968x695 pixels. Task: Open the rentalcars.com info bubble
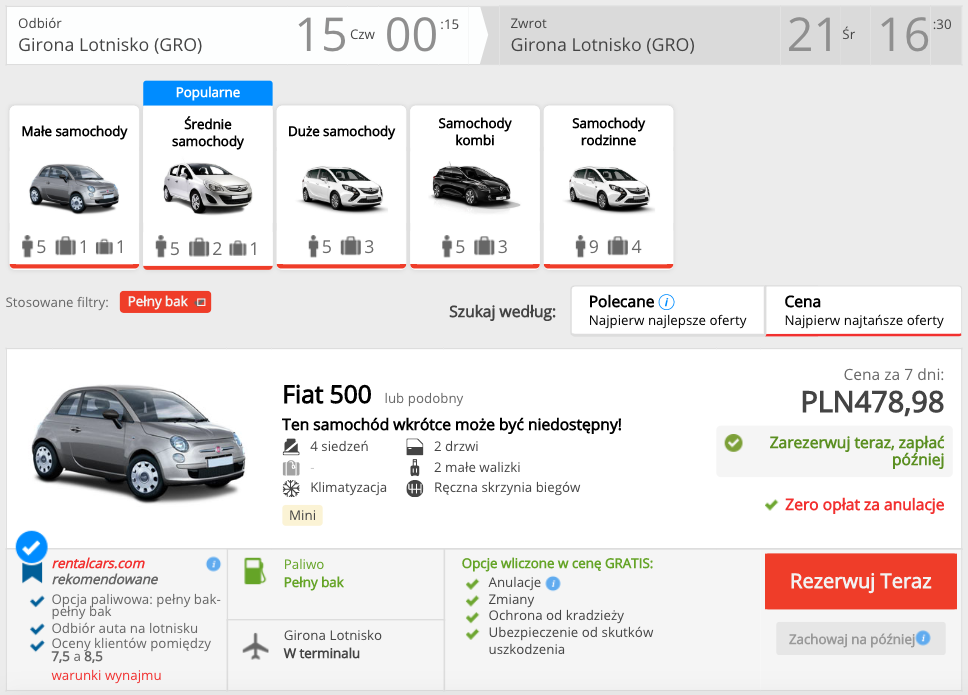click(211, 564)
